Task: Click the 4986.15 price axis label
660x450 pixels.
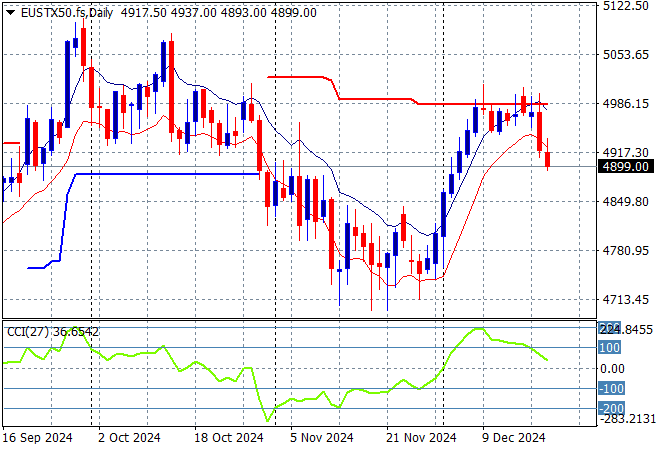Action: (x=626, y=104)
